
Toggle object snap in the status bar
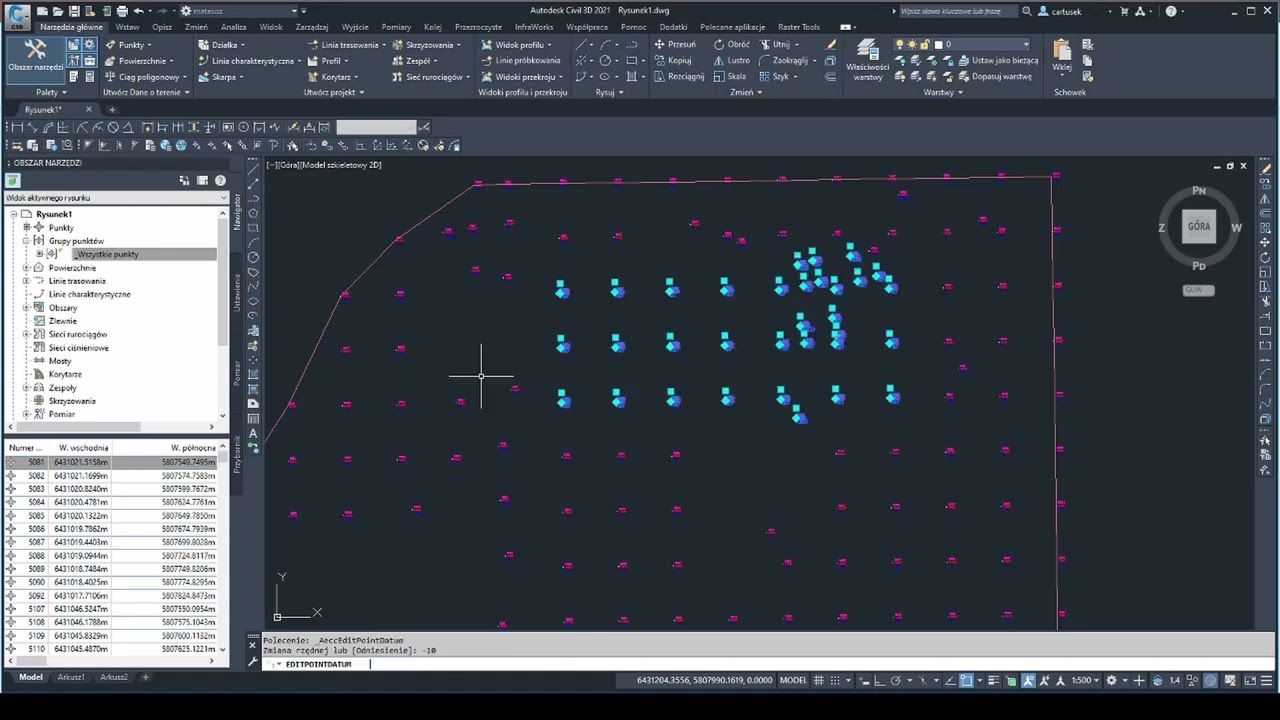click(x=966, y=680)
